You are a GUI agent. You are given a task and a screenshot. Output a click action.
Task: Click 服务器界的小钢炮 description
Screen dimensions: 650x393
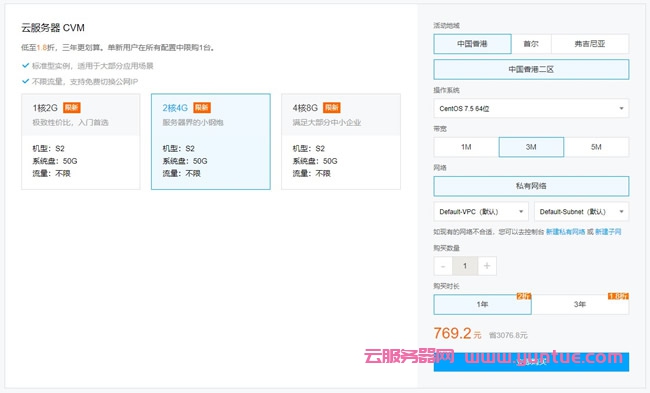coord(193,122)
